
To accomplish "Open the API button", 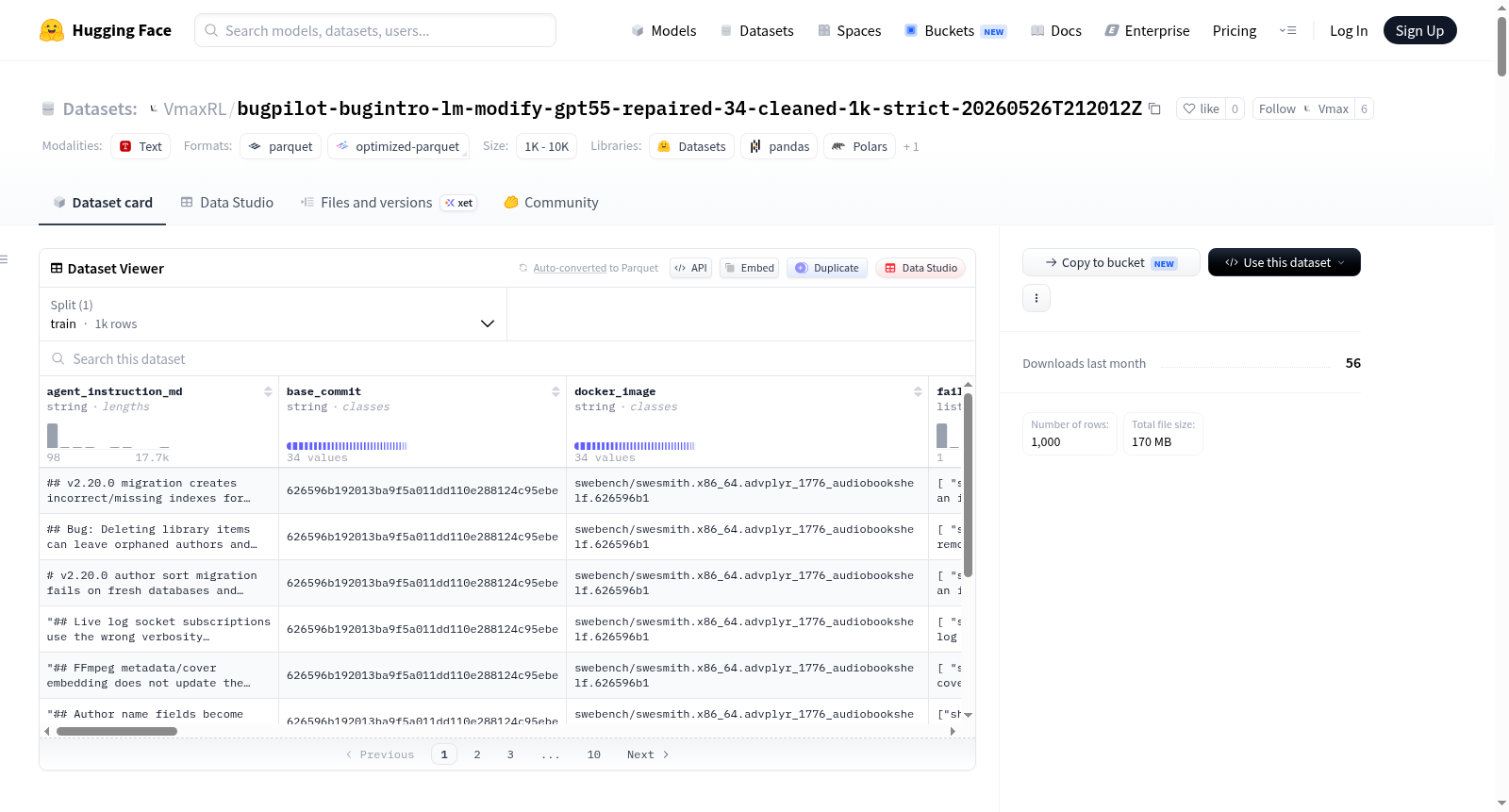I will (x=690, y=268).
